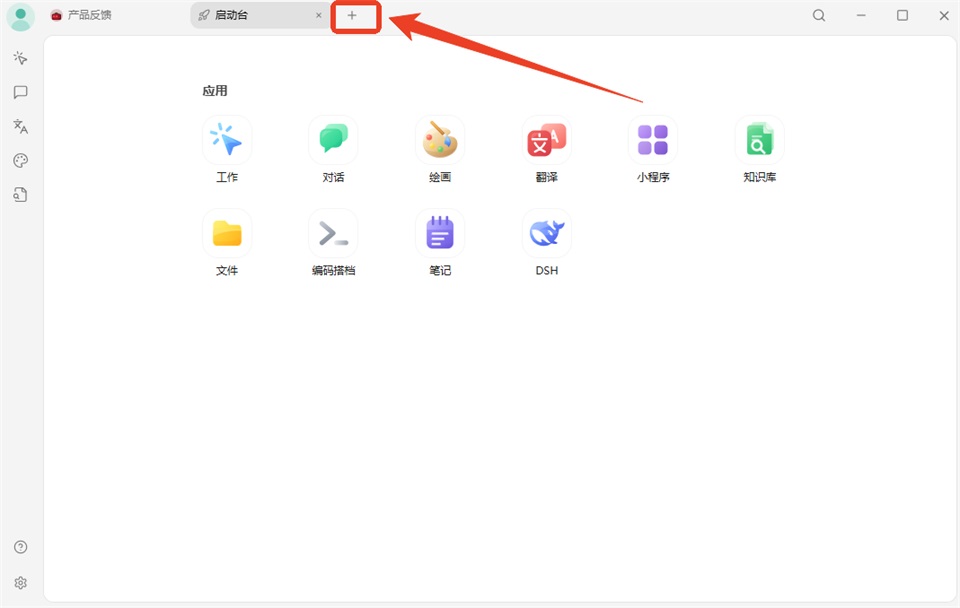Open the 工作 app icon
The image size is (960, 608).
[x=227, y=140]
